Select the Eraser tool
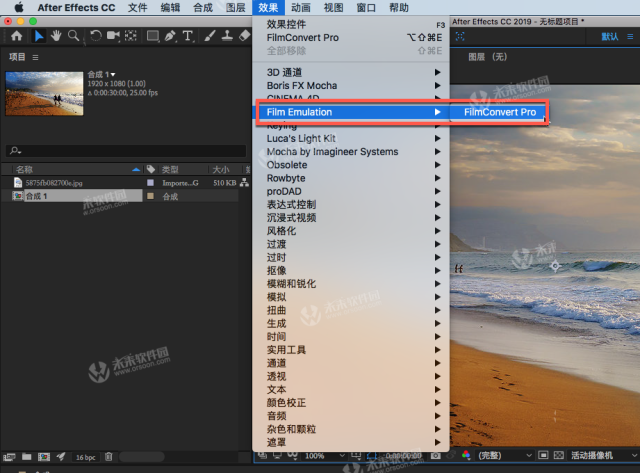Viewport: 640px width, 473px height. point(244,36)
